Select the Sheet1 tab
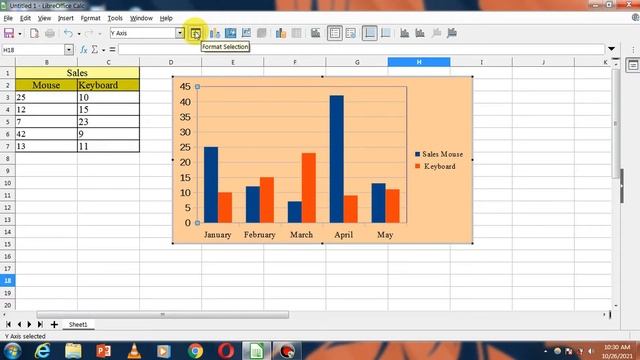 coord(78,324)
